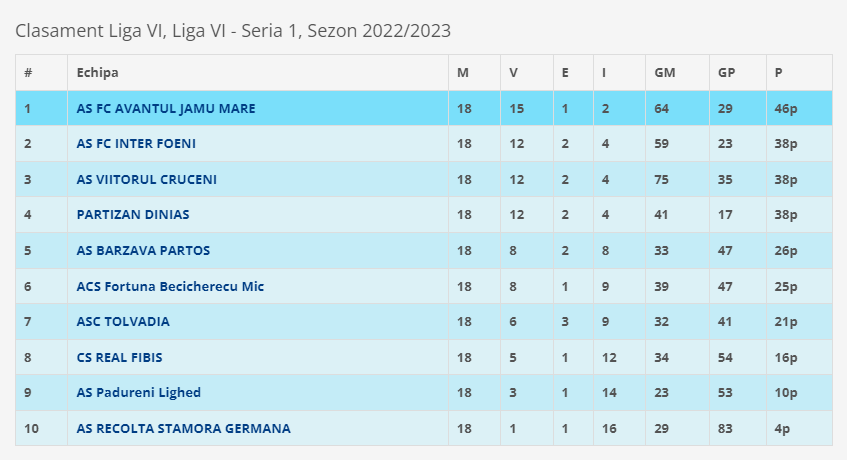Click the 4p points cell in last row

click(x=782, y=428)
